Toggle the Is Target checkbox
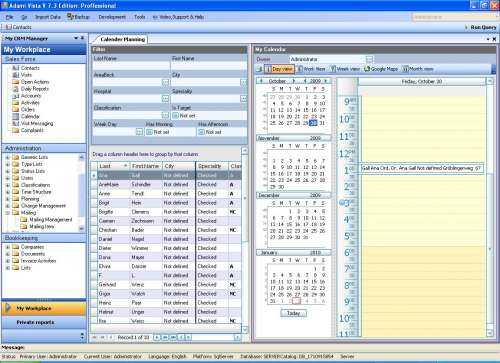Screen dimensions: 500x363 tap(175, 116)
